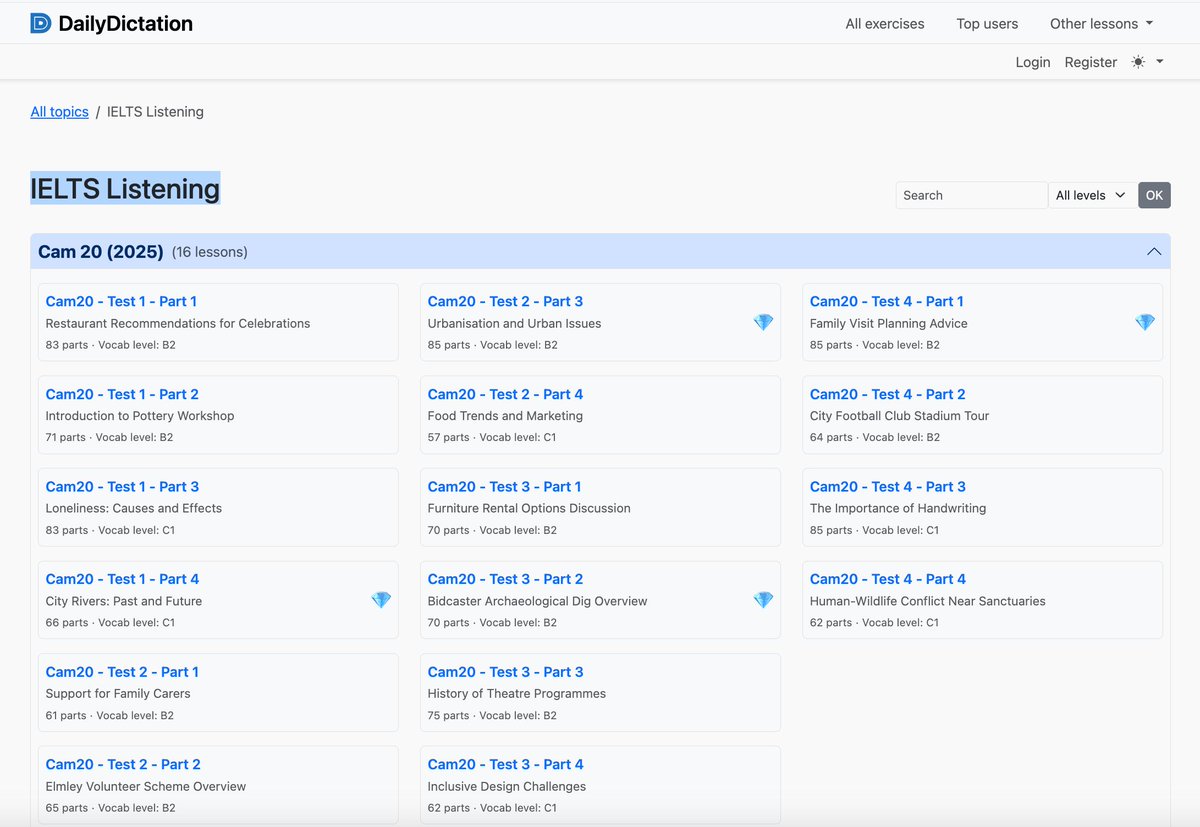Image resolution: width=1200 pixels, height=827 pixels.
Task: Click the diamond icon on Cam20 Test 4 Part 1
Action: point(1145,322)
